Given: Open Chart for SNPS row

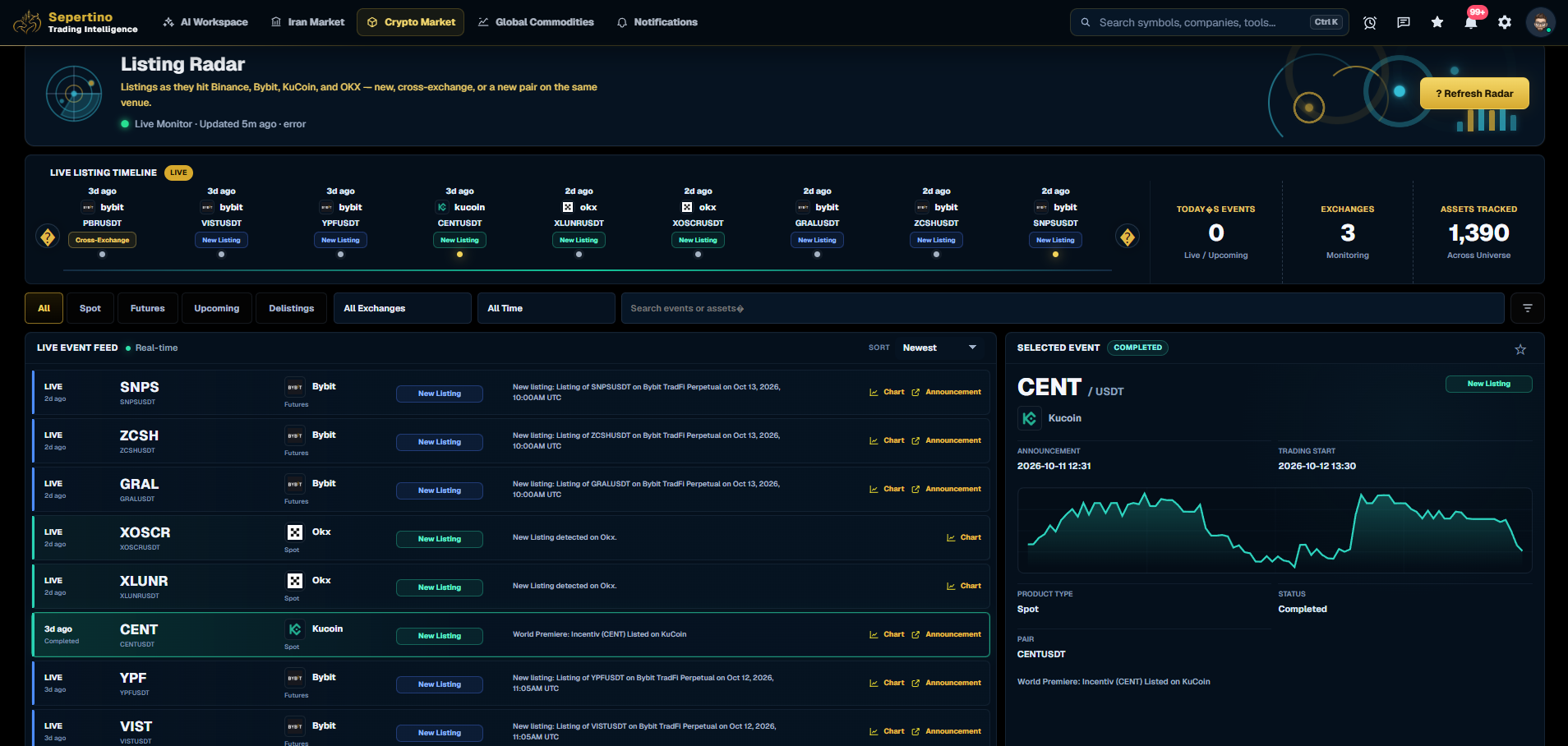Looking at the screenshot, I should tap(887, 392).
